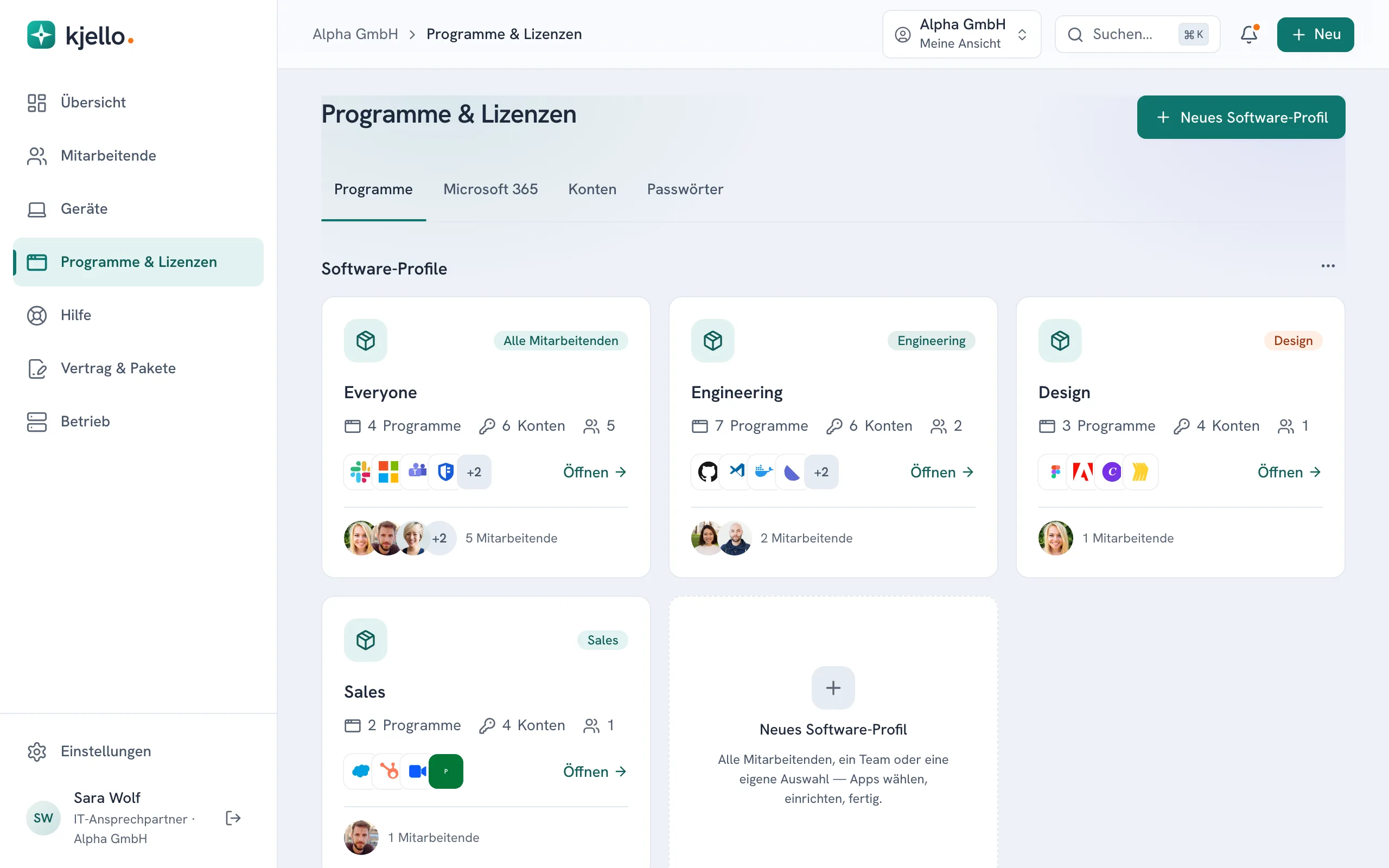The image size is (1389, 868).
Task: Click the Adobe icon in Design card
Action: (x=1083, y=472)
